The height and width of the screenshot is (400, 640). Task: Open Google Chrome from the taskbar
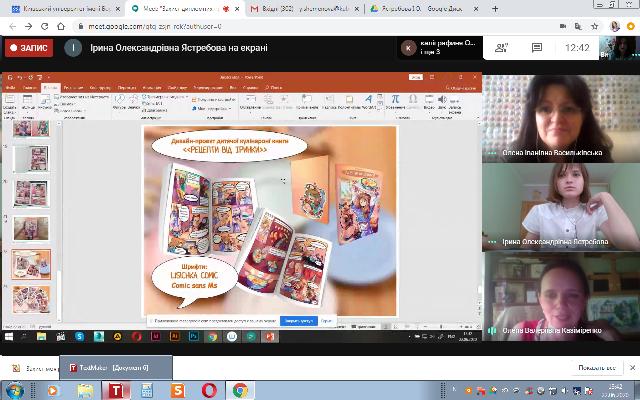click(240, 390)
